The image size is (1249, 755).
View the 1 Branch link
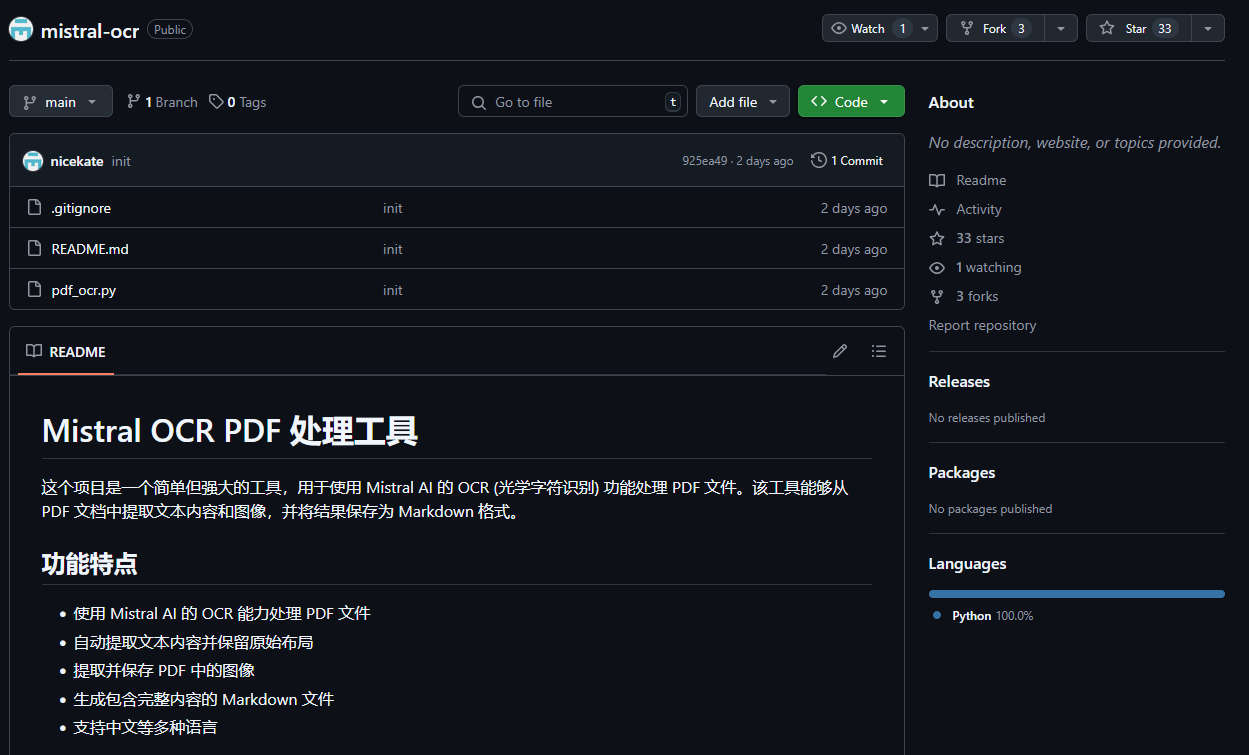click(162, 102)
